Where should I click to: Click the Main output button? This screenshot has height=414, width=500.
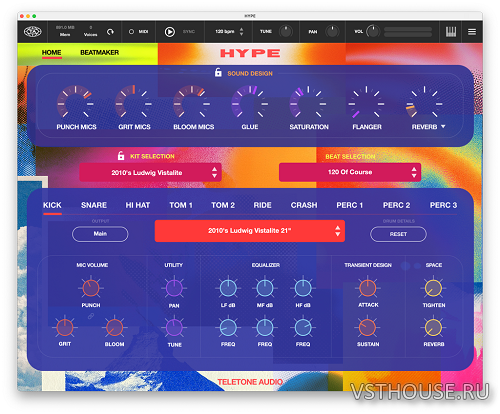[x=100, y=234]
